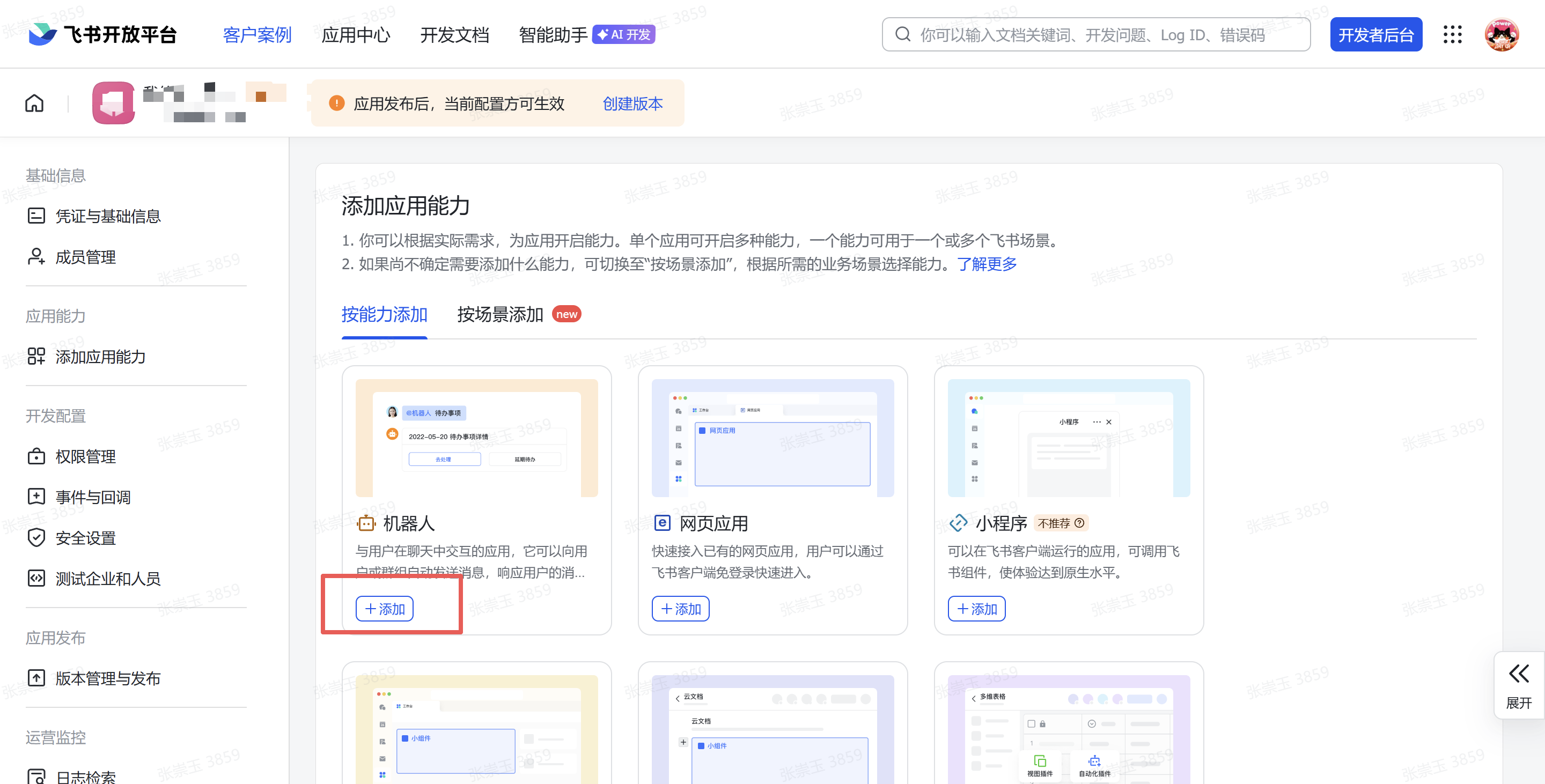Add the 网页应用 capability

(681, 609)
